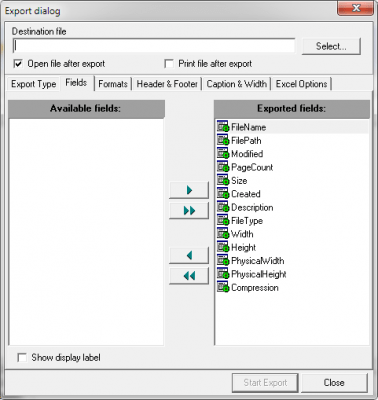Click the field icon beside Description

coord(223,207)
